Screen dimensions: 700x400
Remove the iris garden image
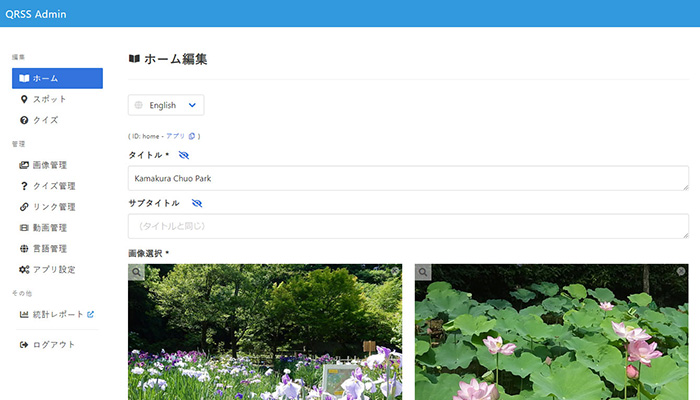pyautogui.click(x=395, y=271)
